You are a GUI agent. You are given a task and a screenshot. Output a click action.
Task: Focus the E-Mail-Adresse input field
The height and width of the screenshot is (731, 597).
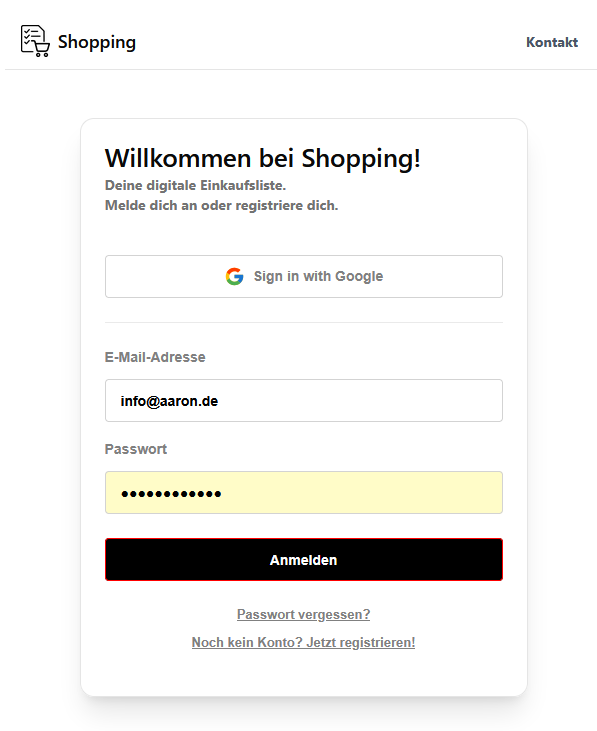pyautogui.click(x=304, y=400)
